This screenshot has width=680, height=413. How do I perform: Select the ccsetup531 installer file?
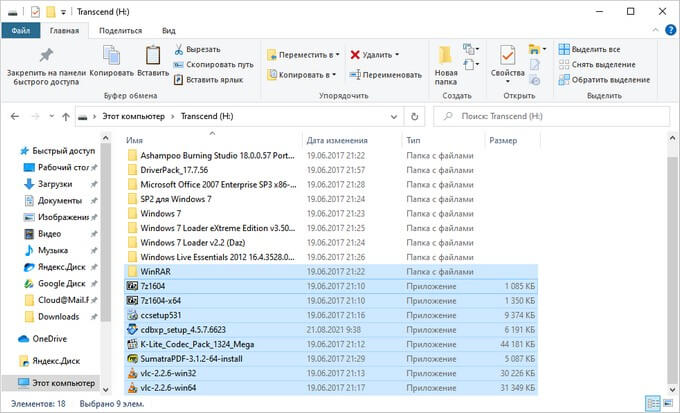(330, 315)
